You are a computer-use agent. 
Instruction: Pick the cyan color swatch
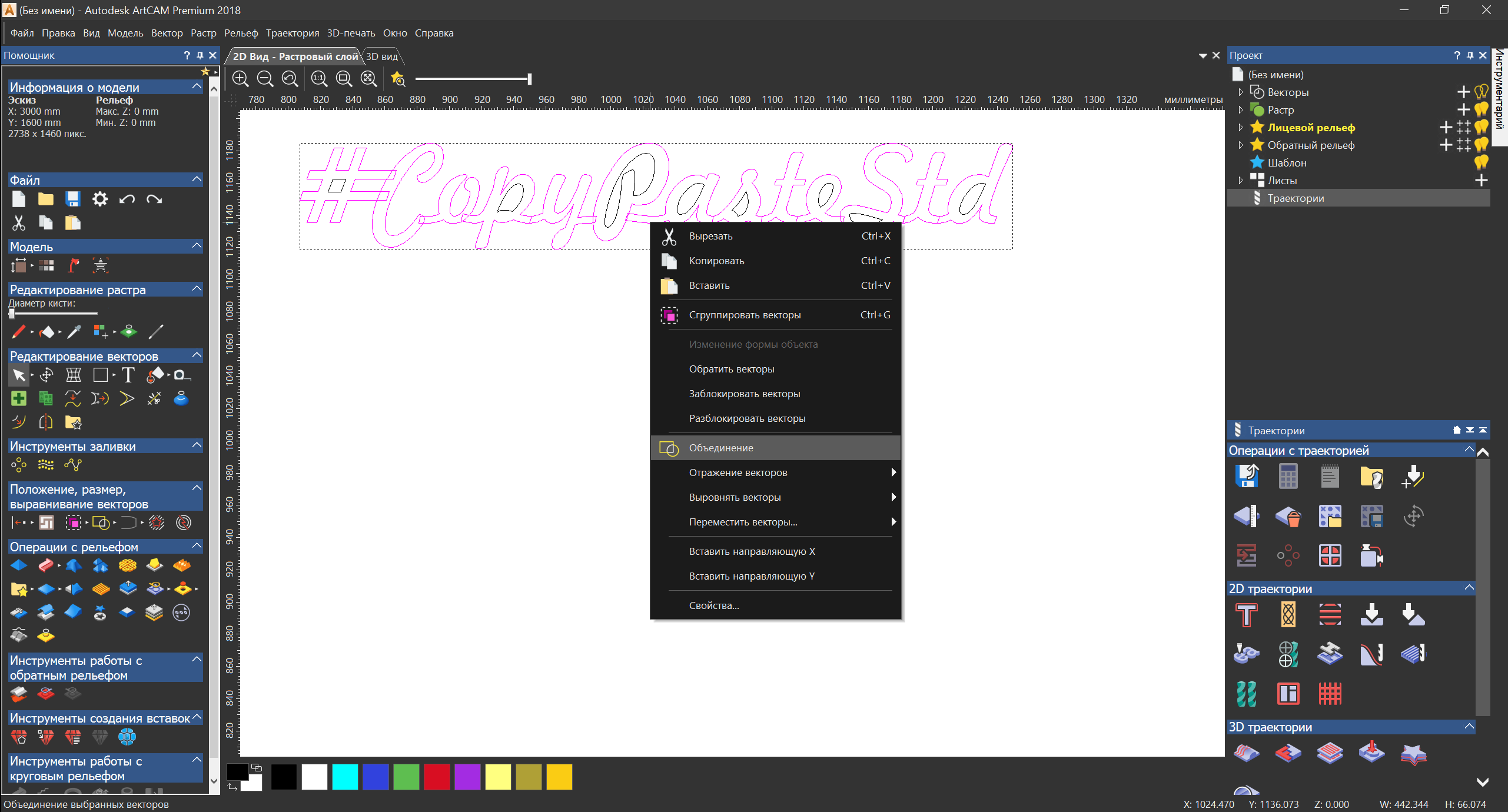[345, 777]
